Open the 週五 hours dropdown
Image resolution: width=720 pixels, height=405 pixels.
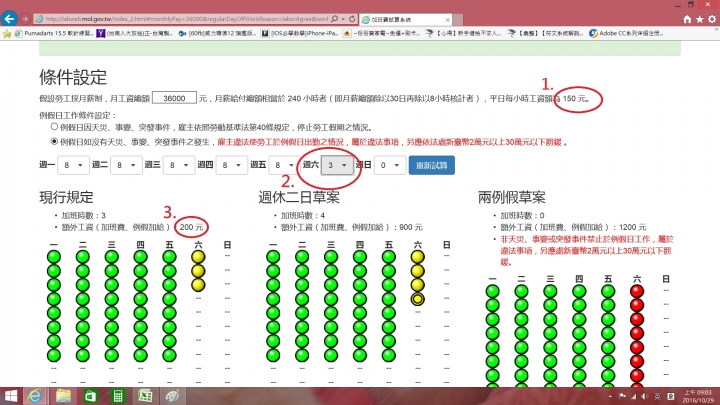[x=284, y=165]
